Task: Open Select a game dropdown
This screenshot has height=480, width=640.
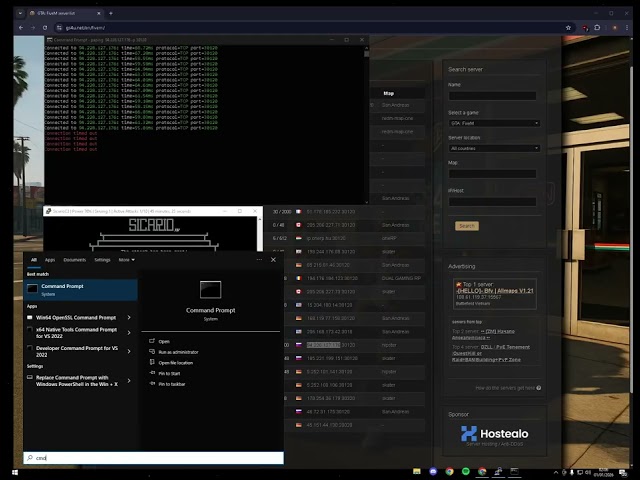Action: [x=494, y=123]
